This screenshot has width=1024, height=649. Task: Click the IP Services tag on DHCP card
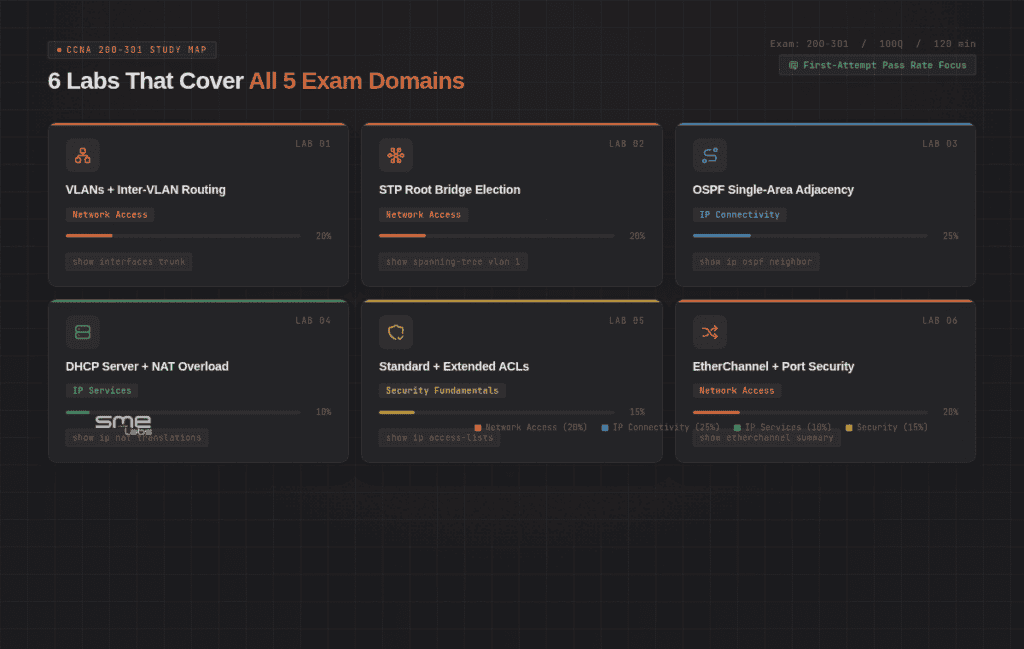tap(101, 390)
